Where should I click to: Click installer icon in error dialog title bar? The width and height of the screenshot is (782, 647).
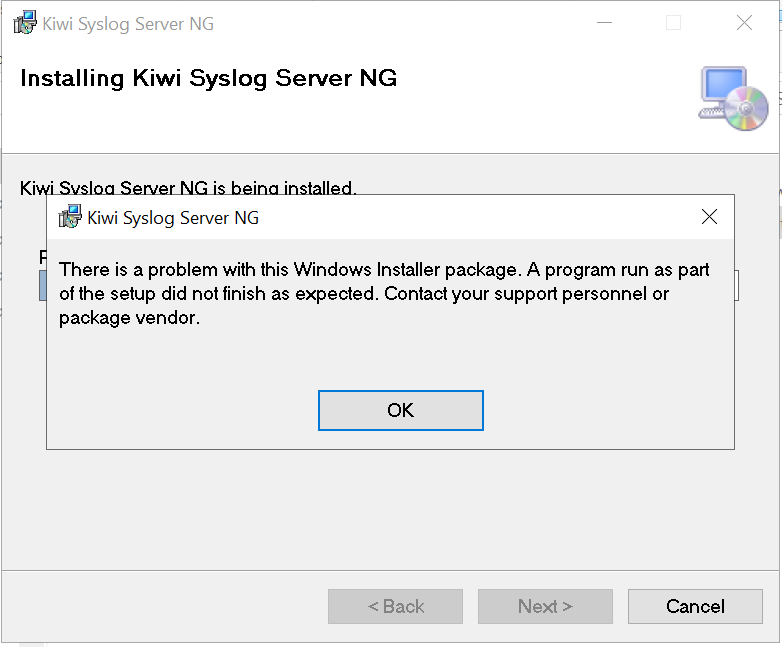pos(70,217)
